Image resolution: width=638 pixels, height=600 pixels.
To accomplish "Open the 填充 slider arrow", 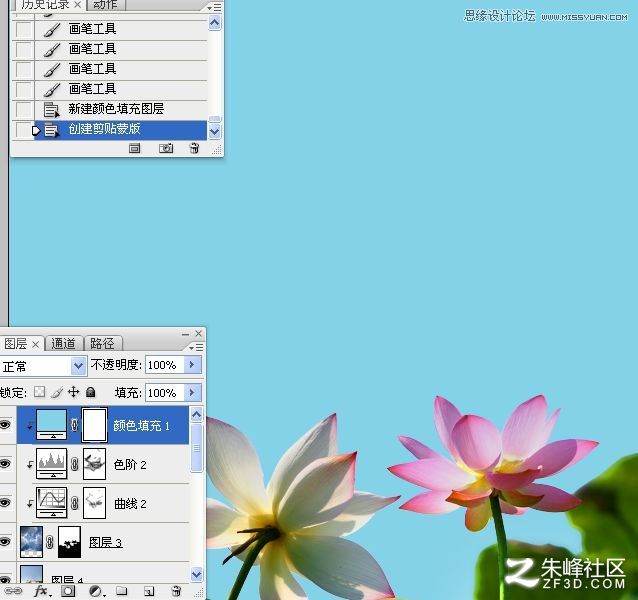I will 192,393.
